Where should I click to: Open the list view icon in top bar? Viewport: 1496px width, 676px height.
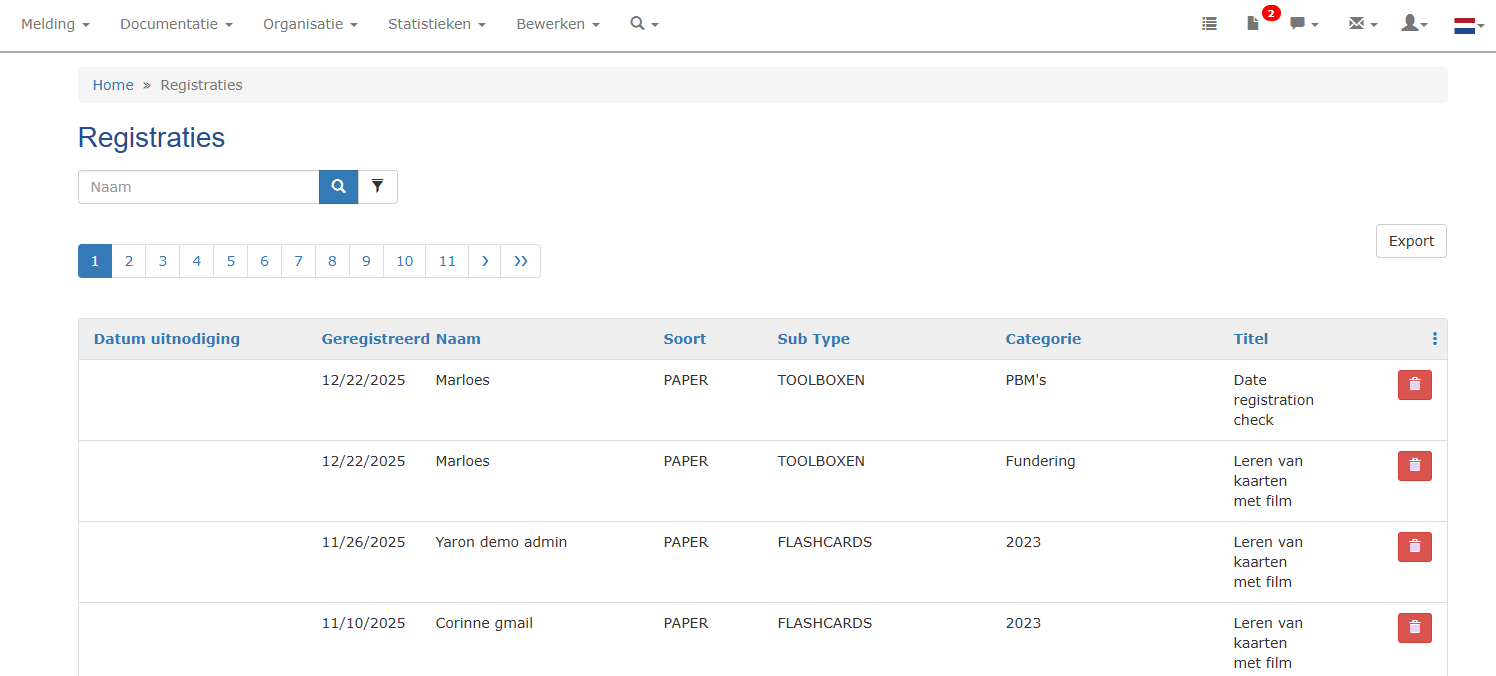(1209, 24)
